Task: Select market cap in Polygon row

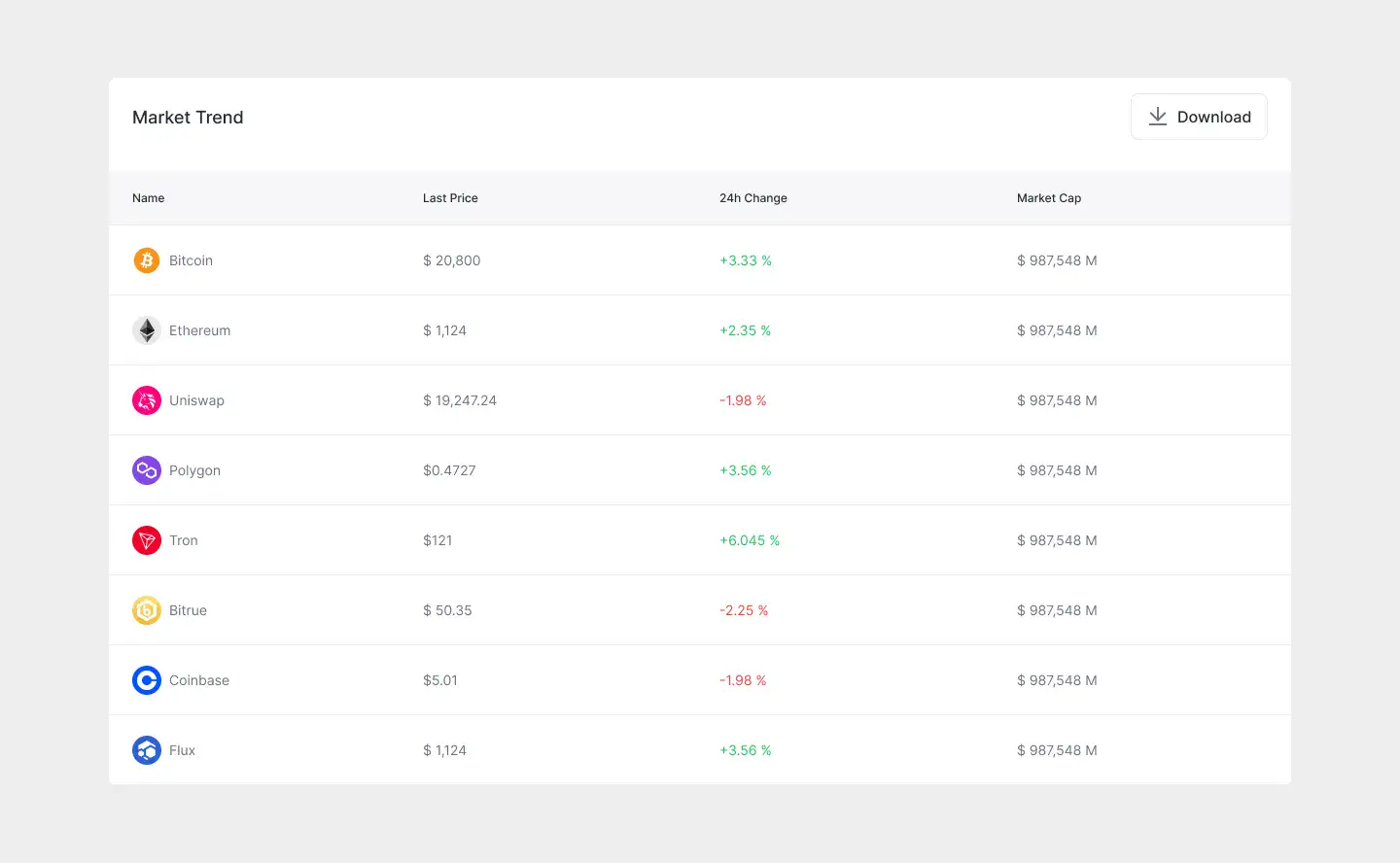Action: tap(1057, 470)
